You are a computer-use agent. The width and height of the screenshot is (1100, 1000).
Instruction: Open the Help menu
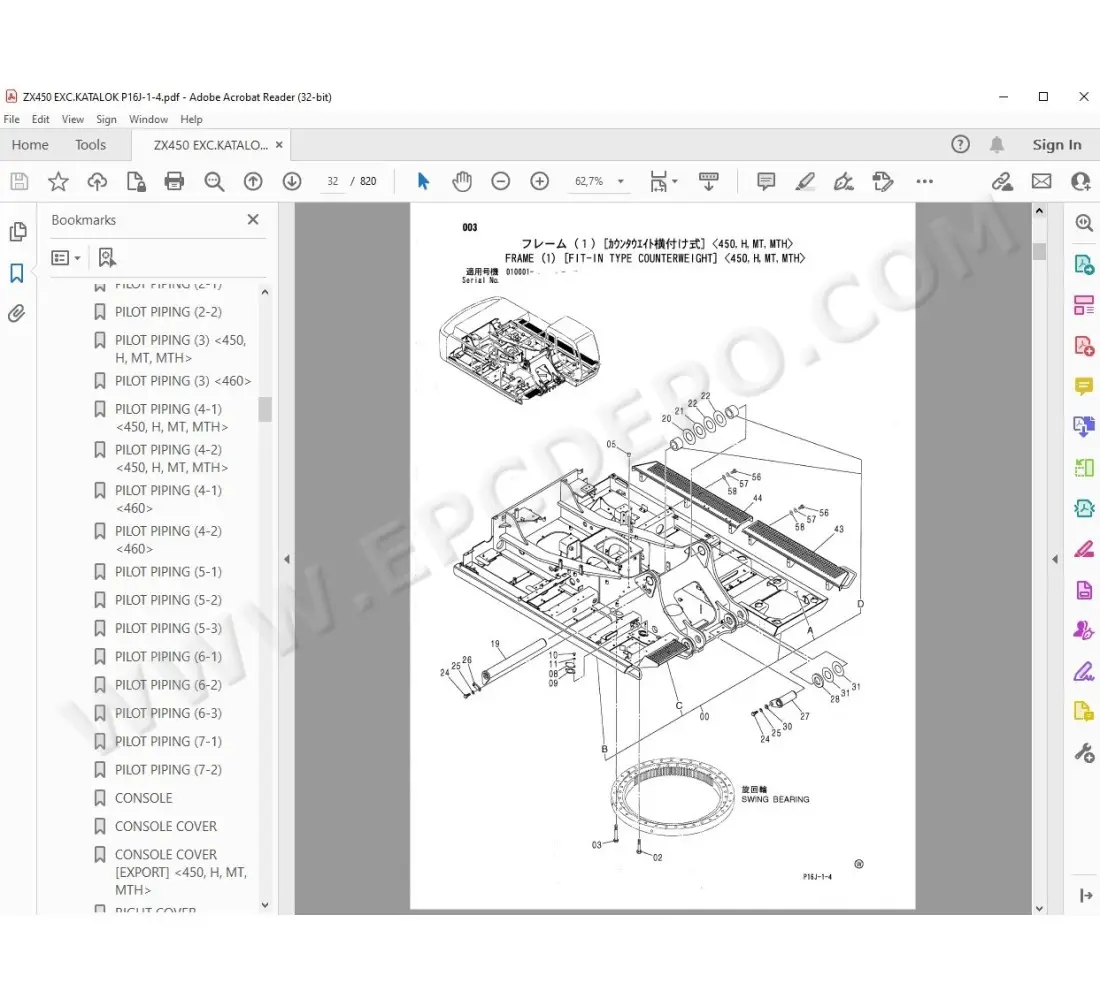(191, 119)
